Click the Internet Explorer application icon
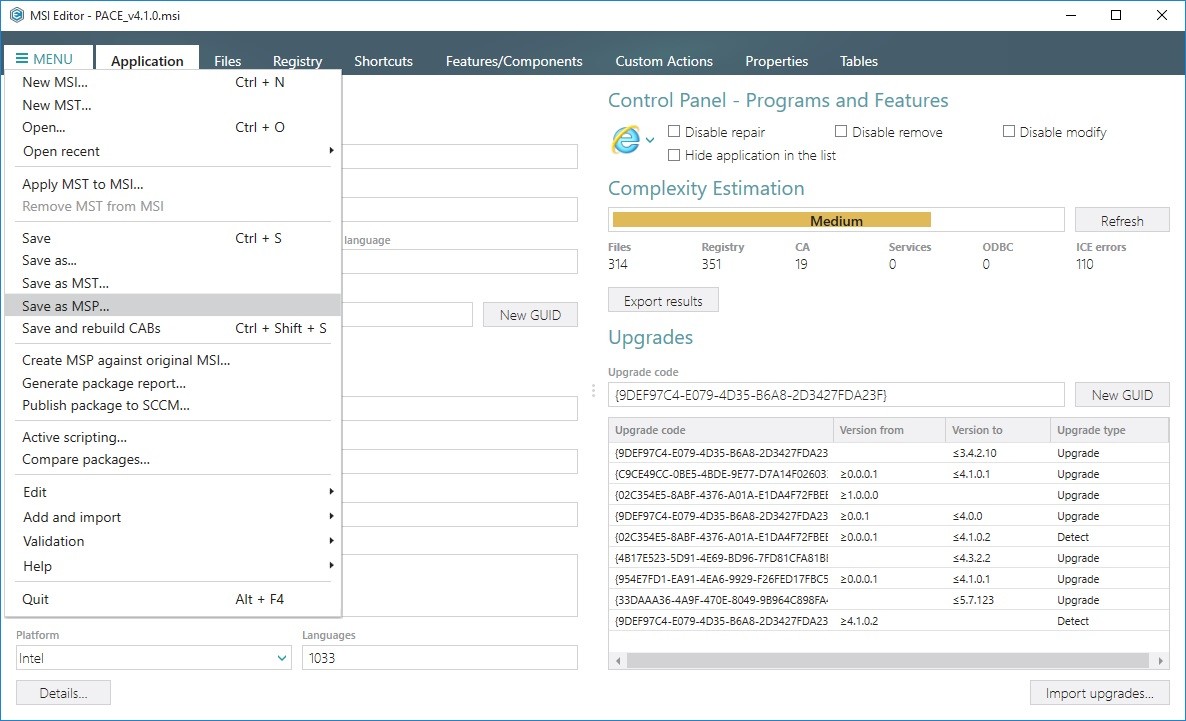Viewport: 1186px width, 721px height. click(x=626, y=139)
